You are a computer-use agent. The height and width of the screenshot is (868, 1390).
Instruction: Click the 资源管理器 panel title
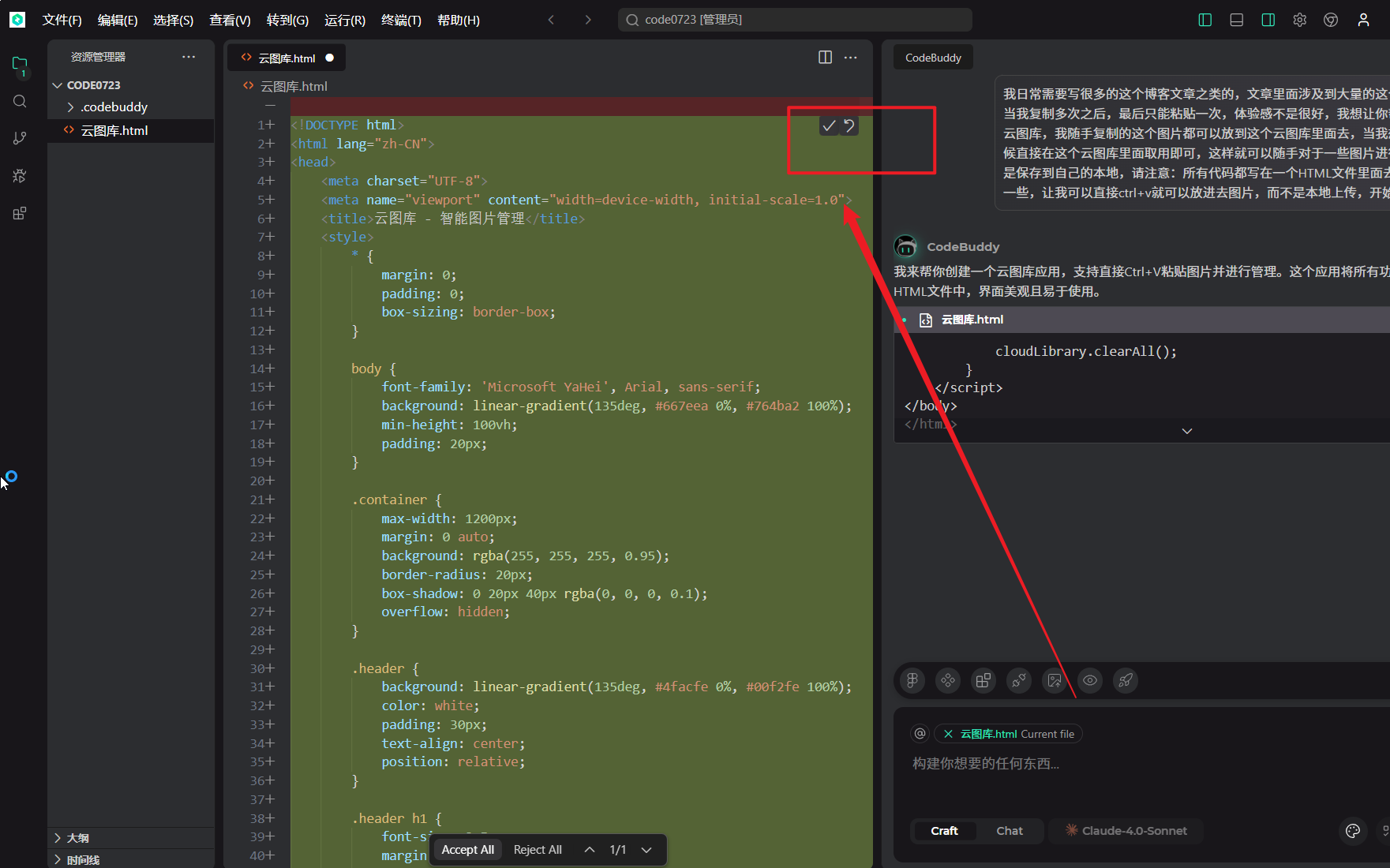pos(98,57)
